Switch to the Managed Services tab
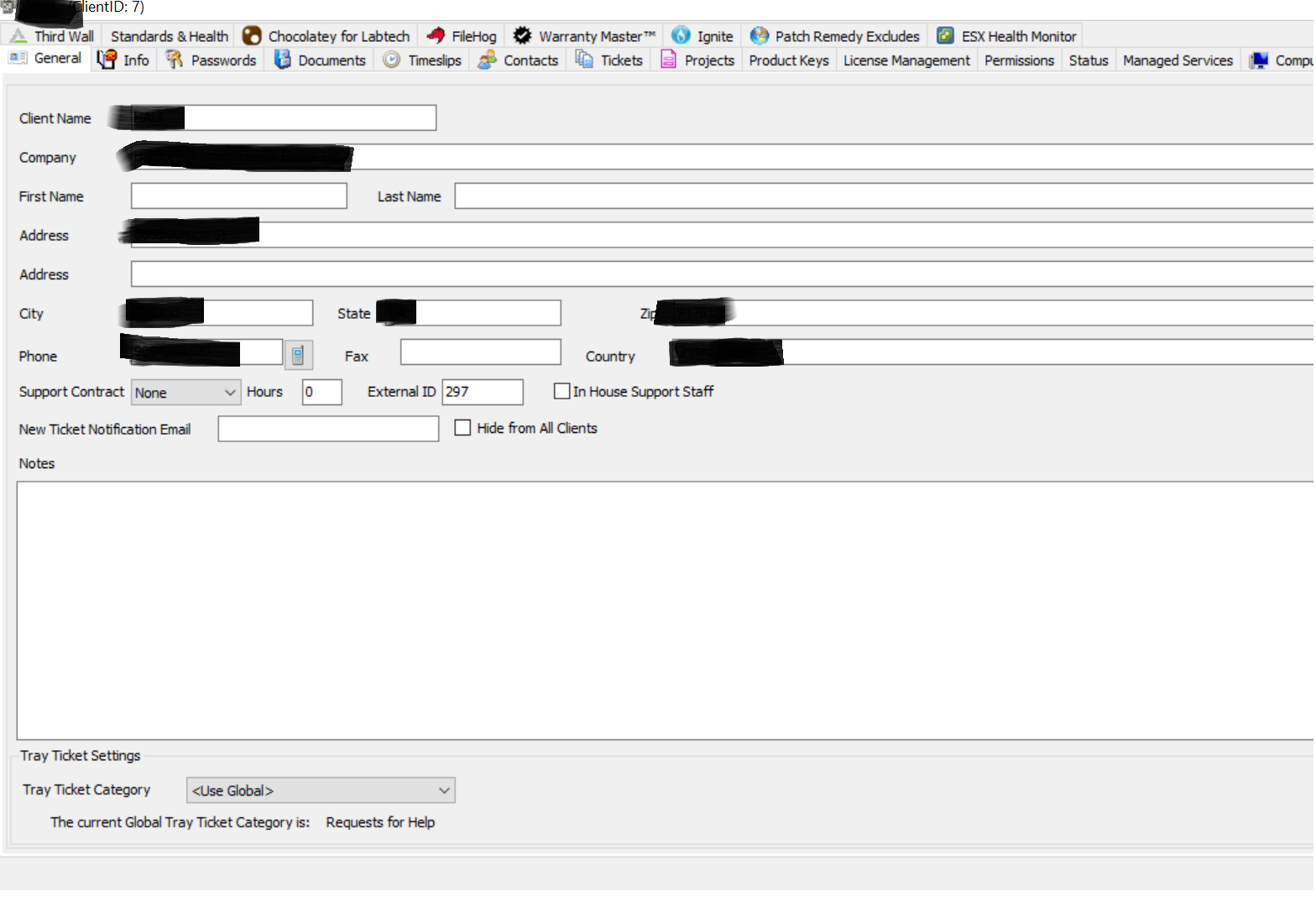 pyautogui.click(x=1177, y=60)
